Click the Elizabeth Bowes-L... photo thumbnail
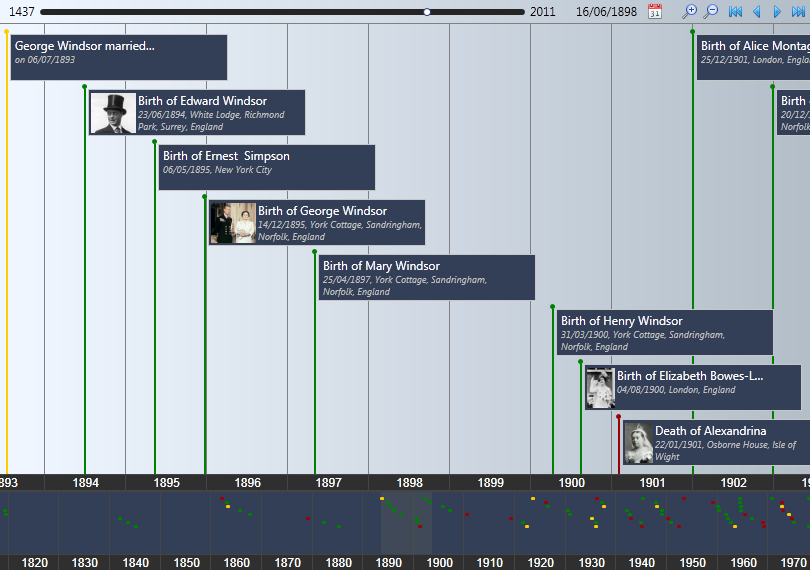The image size is (810, 570). (x=601, y=388)
